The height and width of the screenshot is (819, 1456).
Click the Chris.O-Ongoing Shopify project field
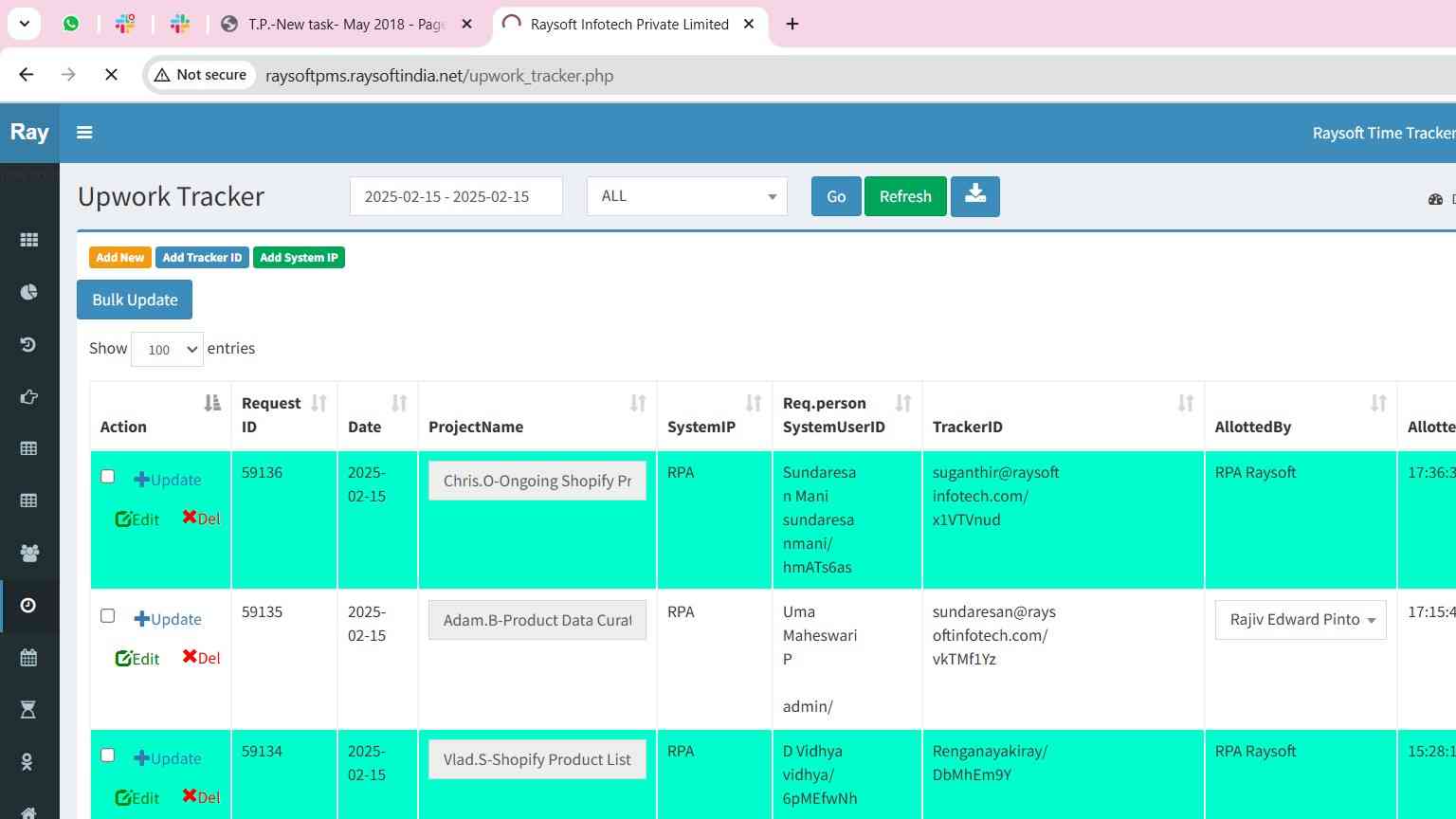(537, 481)
